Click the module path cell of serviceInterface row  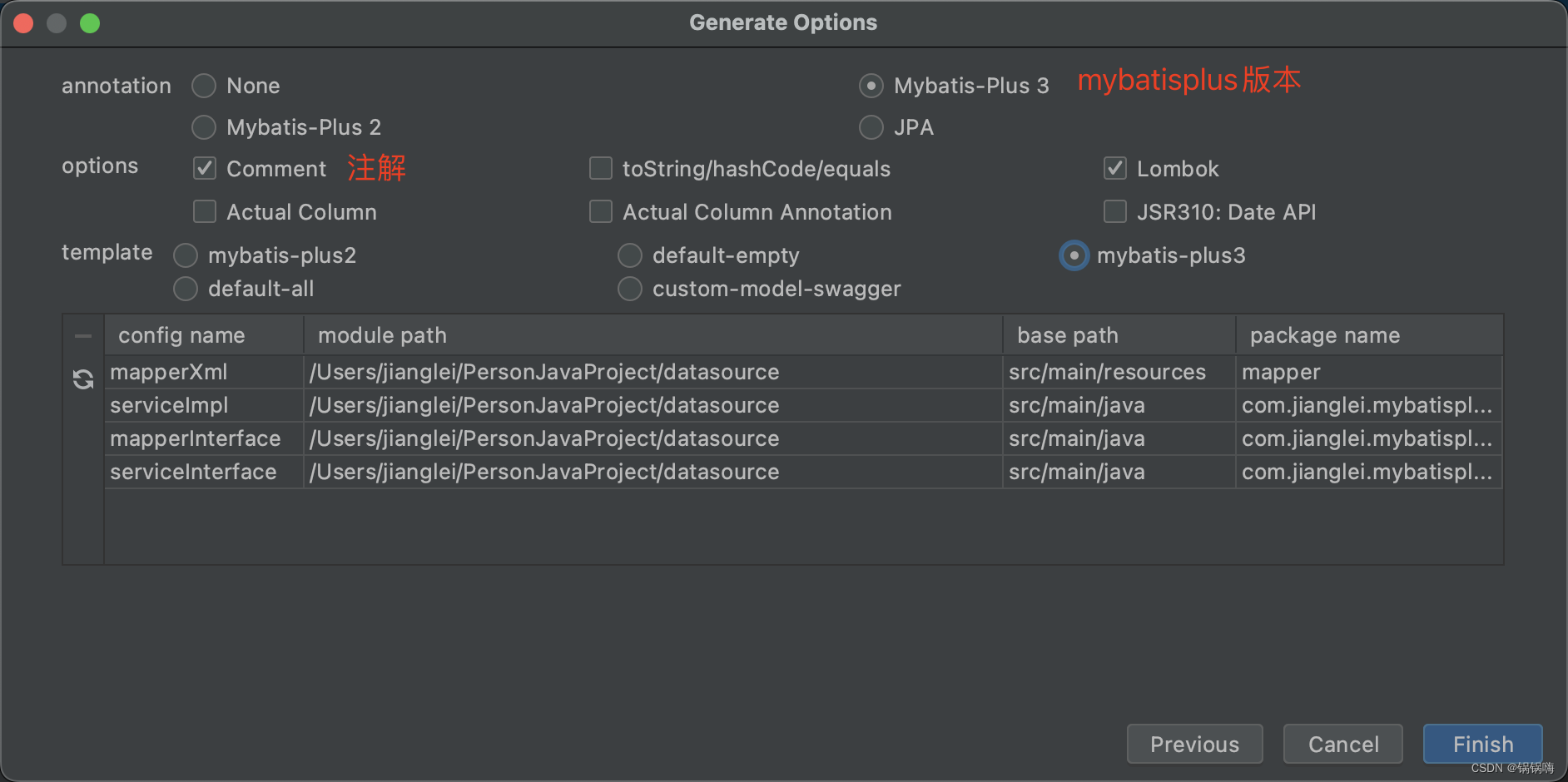[x=653, y=472]
